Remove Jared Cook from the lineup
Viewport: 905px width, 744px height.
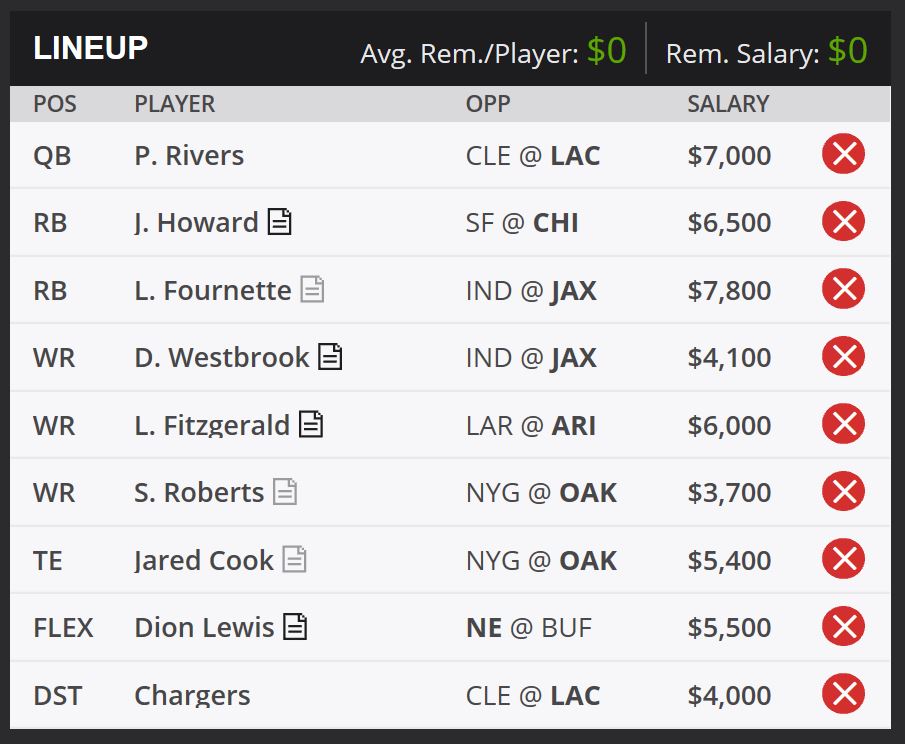843,559
